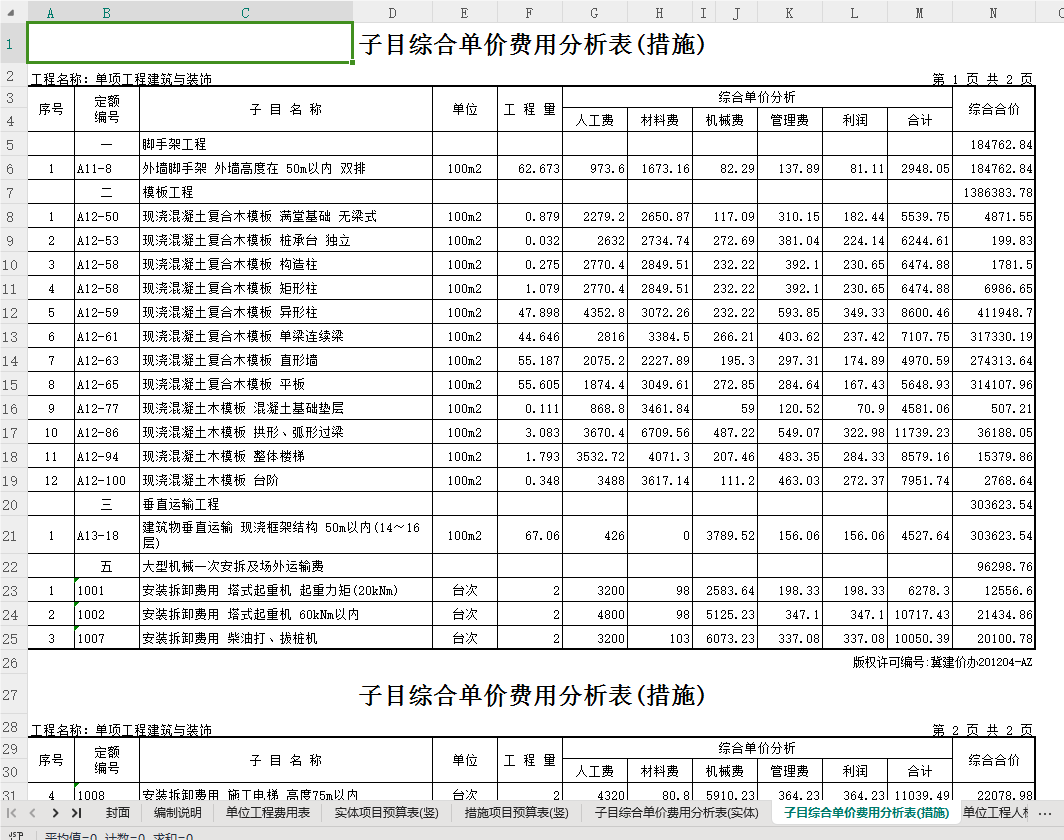Viewport: 1064px width, 840px height.
Task: Select the 大型机械一次安拆及场外运输费 section cell
Action: (286, 567)
